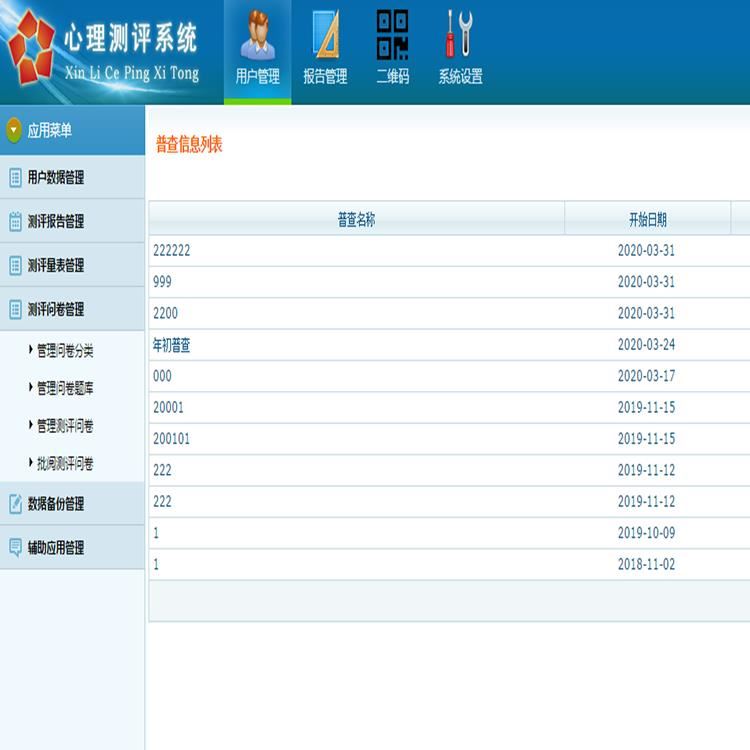Click the arrow bullet before 批阅测评问卷
Image resolution: width=750 pixels, height=750 pixels.
pyautogui.click(x=31, y=462)
